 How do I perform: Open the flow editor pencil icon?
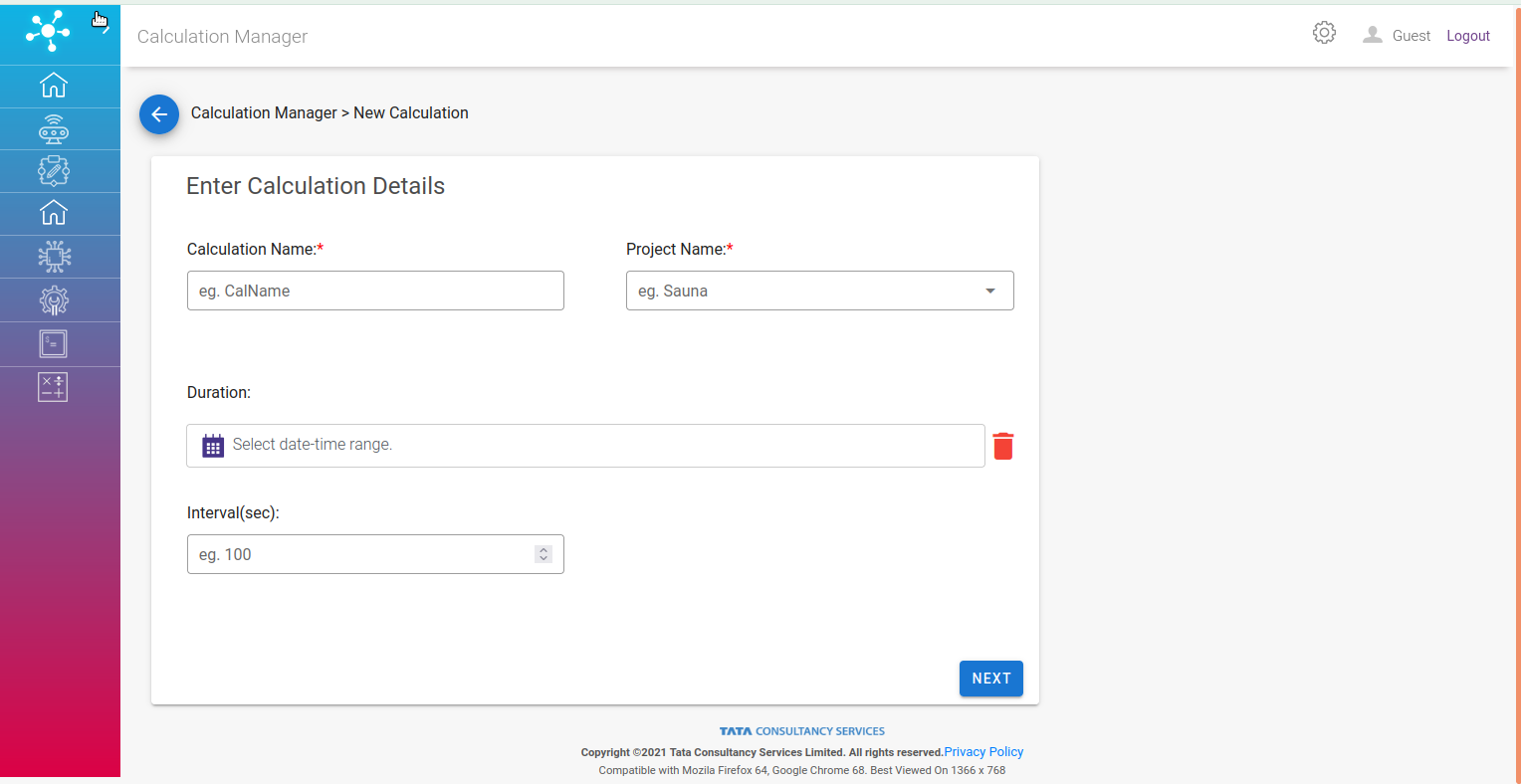pos(54,171)
